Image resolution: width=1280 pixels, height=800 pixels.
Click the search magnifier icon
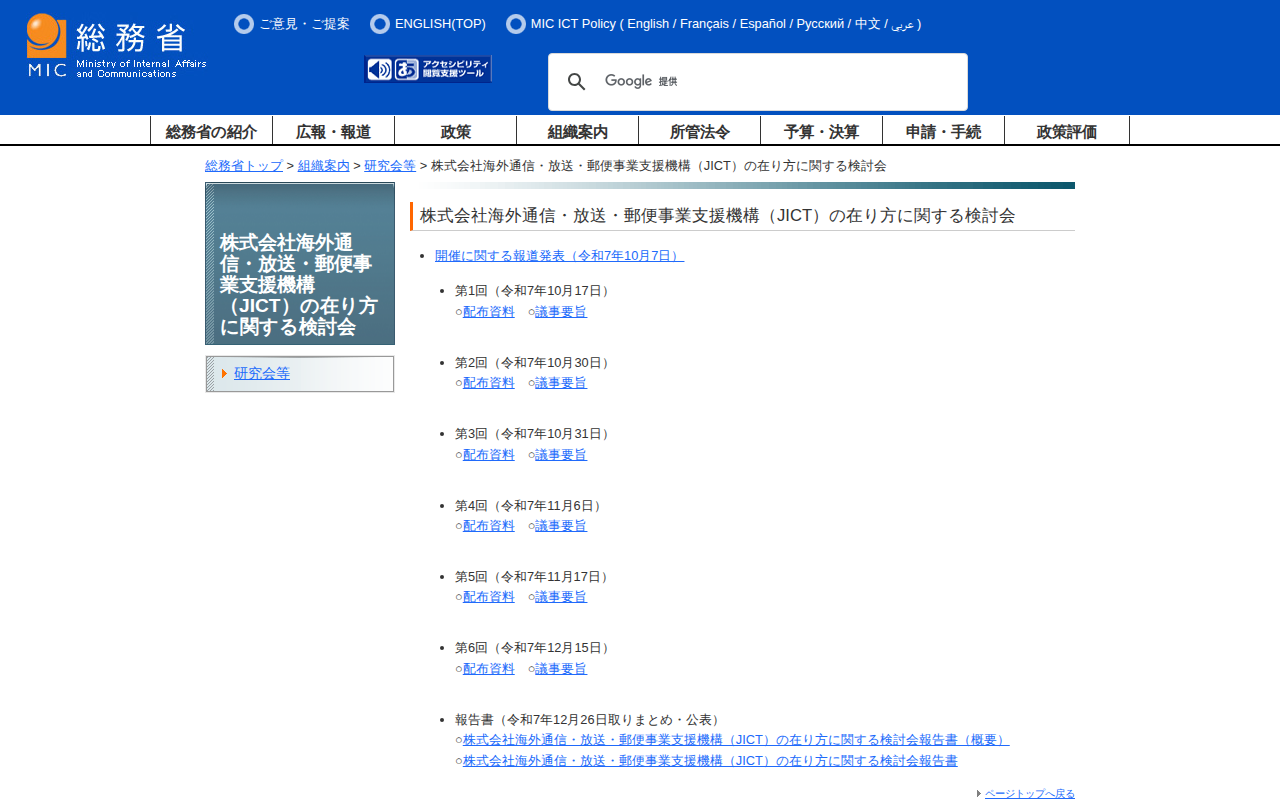click(577, 82)
